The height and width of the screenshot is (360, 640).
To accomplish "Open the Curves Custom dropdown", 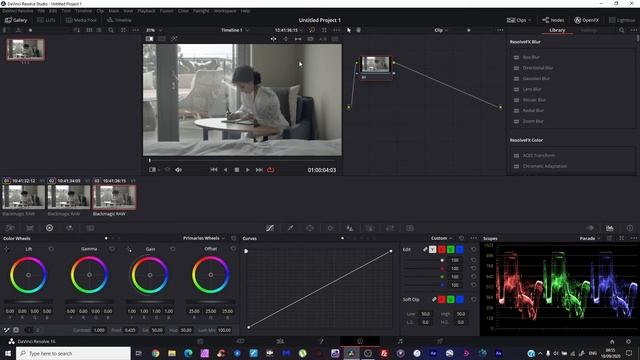I will 441,238.
